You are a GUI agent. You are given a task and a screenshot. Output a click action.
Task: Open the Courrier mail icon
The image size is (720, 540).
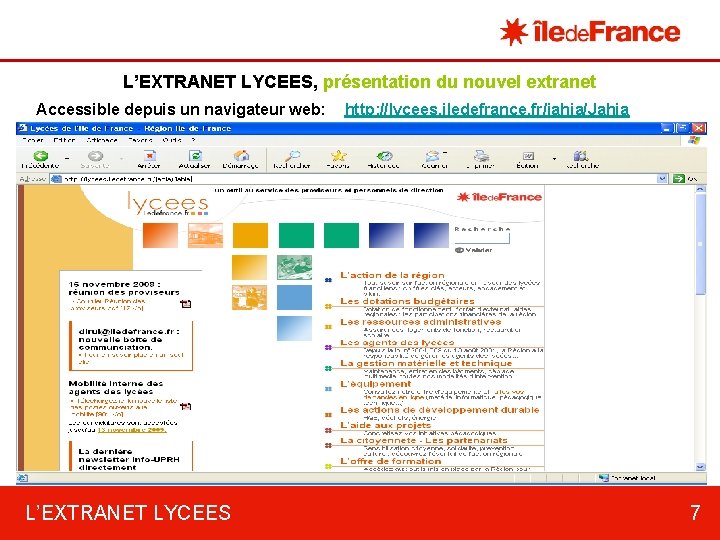(433, 156)
